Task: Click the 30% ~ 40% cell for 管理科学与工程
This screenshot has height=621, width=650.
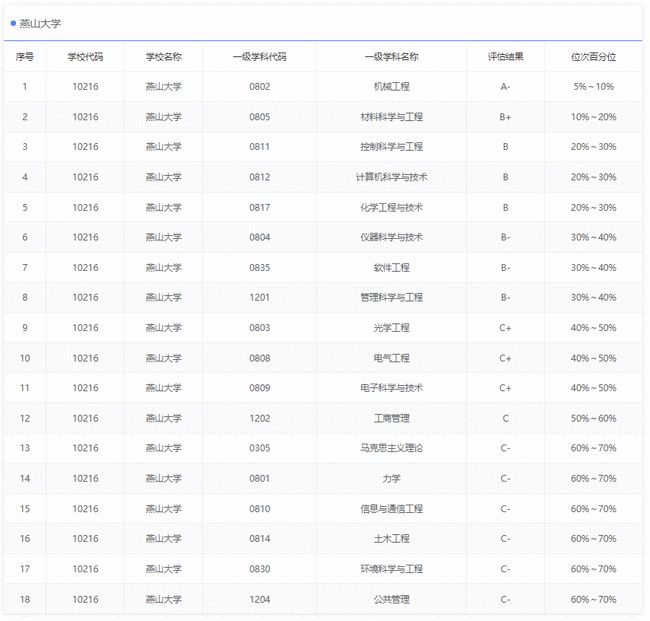Action: [x=594, y=297]
